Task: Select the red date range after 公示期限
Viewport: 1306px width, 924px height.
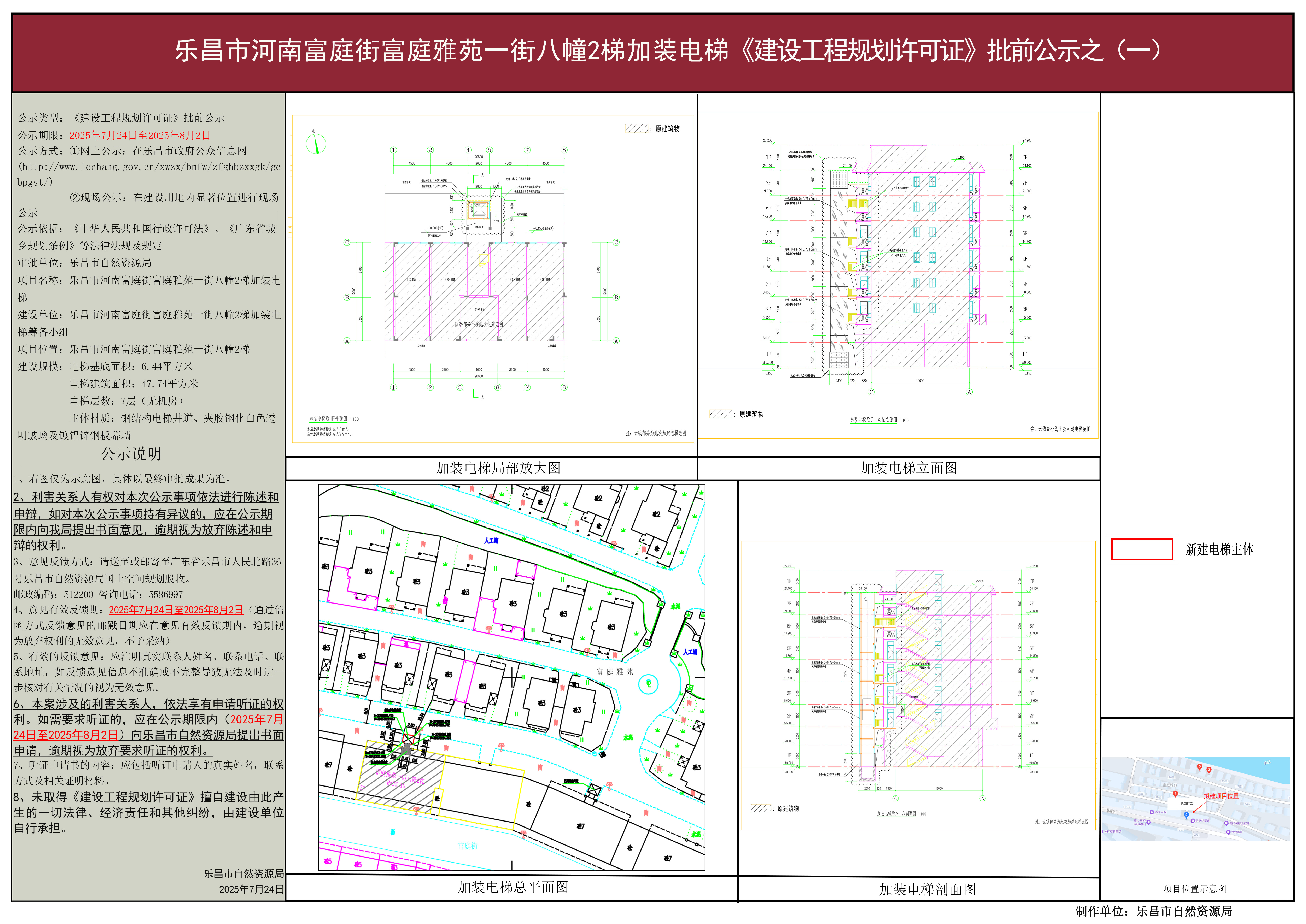Action: coord(140,135)
